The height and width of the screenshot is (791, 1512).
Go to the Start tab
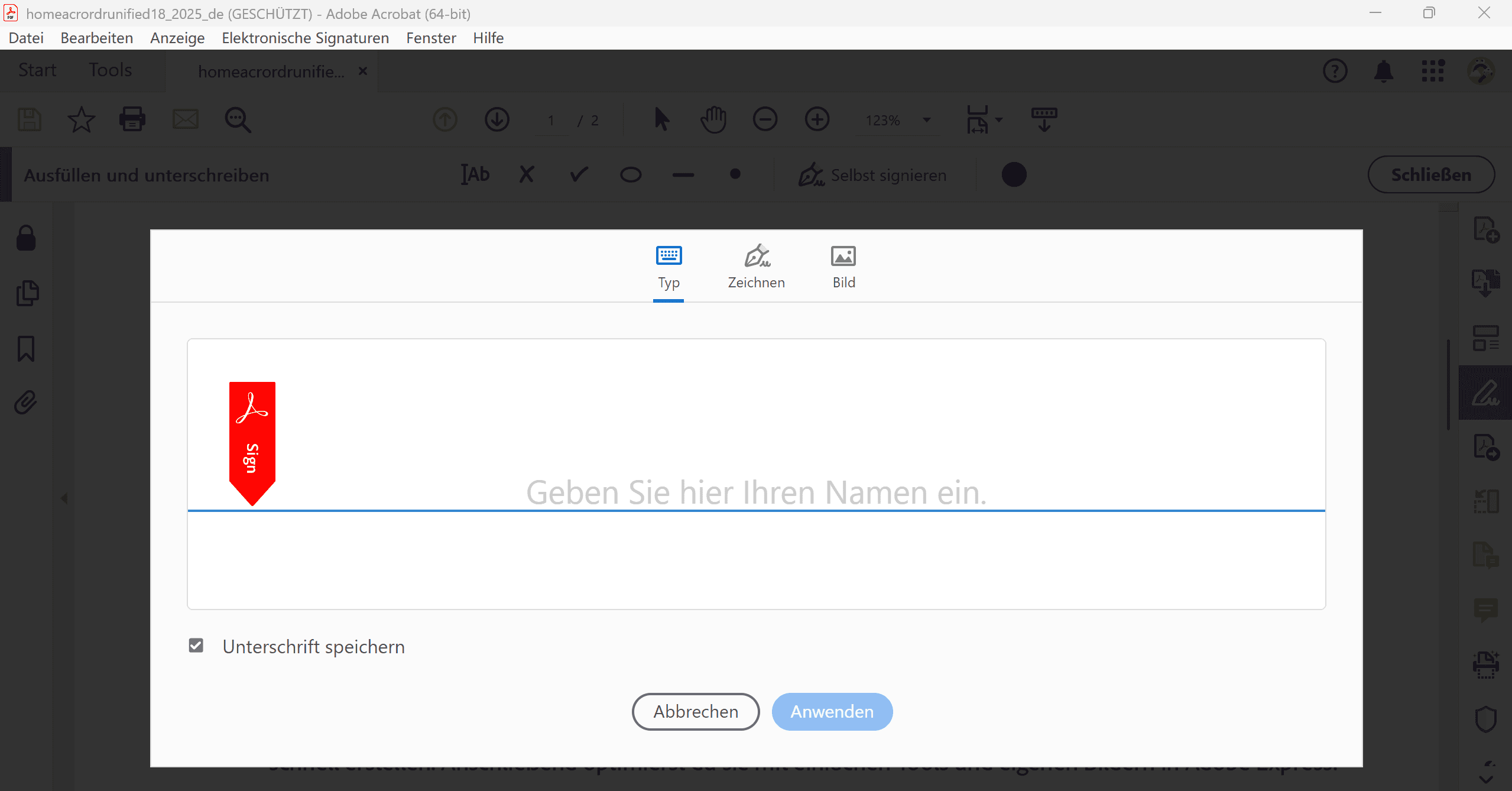[x=37, y=70]
